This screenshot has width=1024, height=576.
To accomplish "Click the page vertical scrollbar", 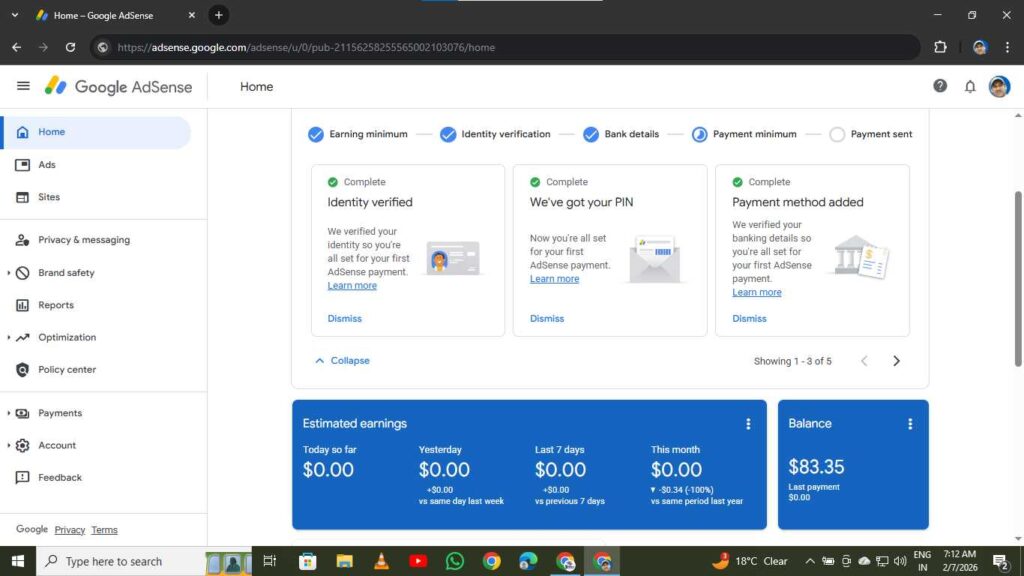I will point(1018,280).
